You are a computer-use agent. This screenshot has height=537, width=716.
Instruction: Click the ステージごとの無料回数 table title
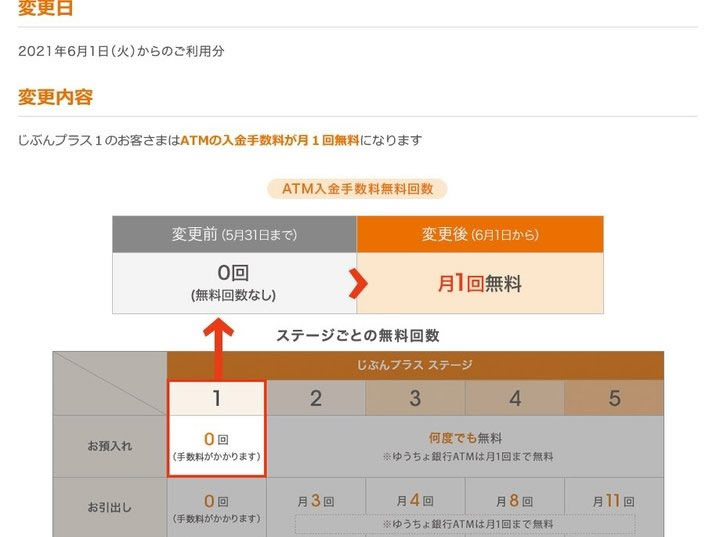[358, 336]
